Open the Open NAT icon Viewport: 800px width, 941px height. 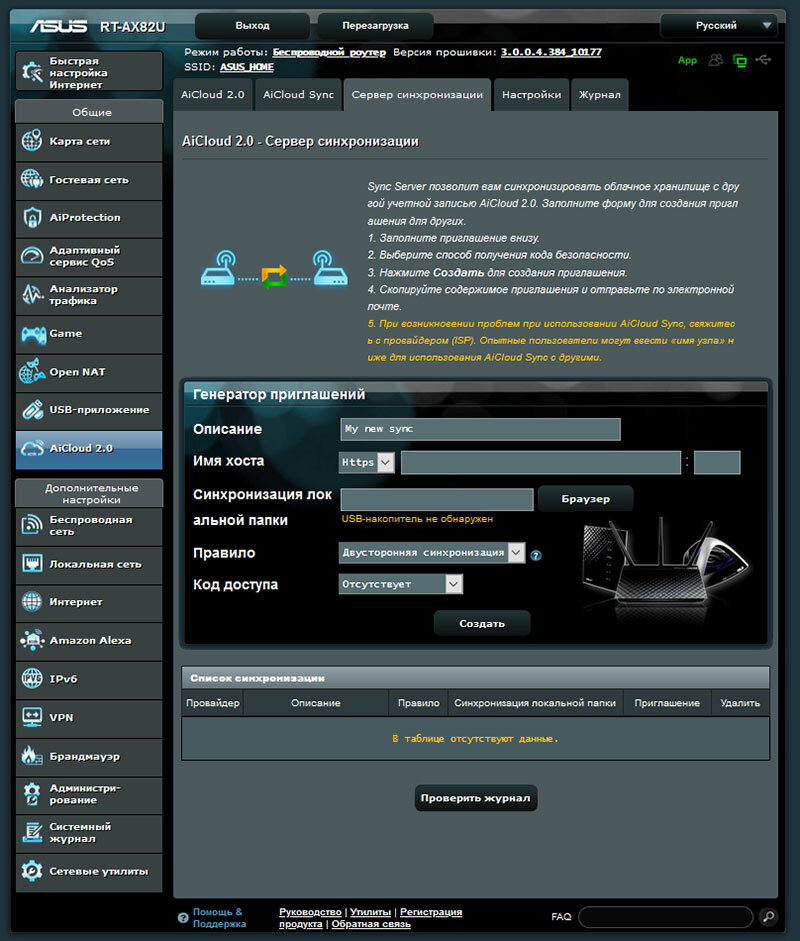(x=32, y=371)
